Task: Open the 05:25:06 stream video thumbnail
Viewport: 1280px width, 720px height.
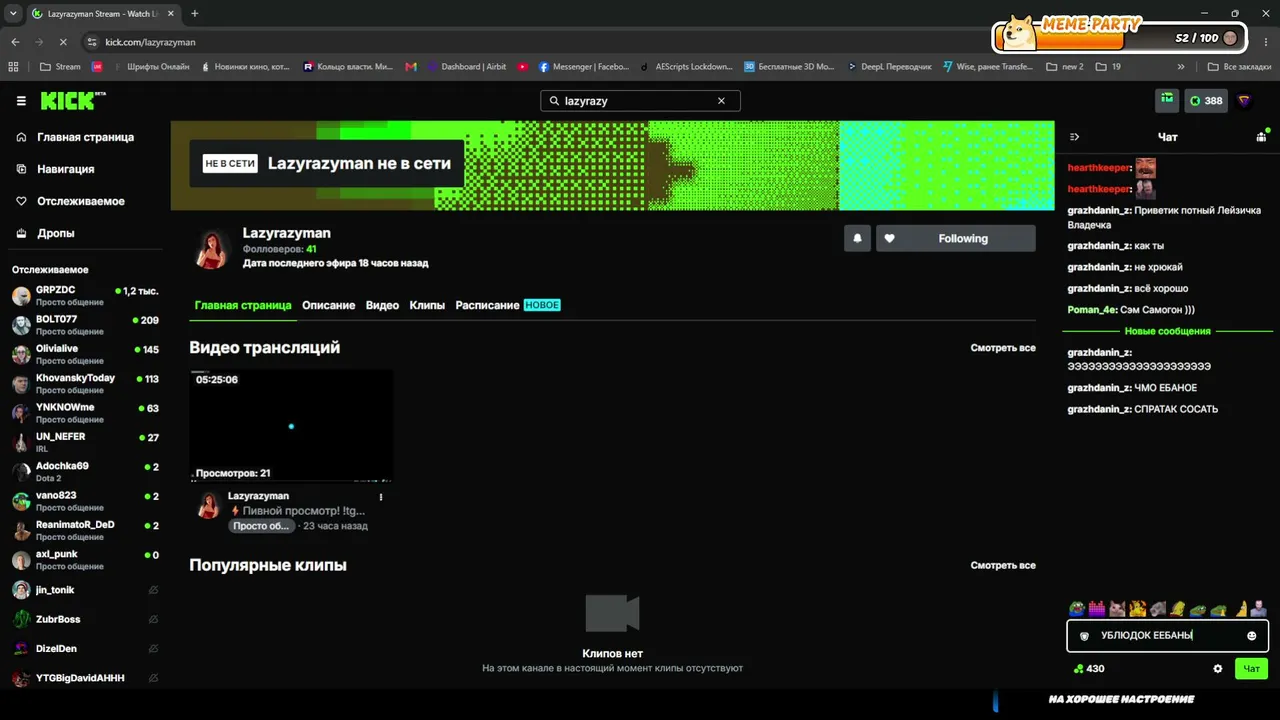Action: click(291, 427)
